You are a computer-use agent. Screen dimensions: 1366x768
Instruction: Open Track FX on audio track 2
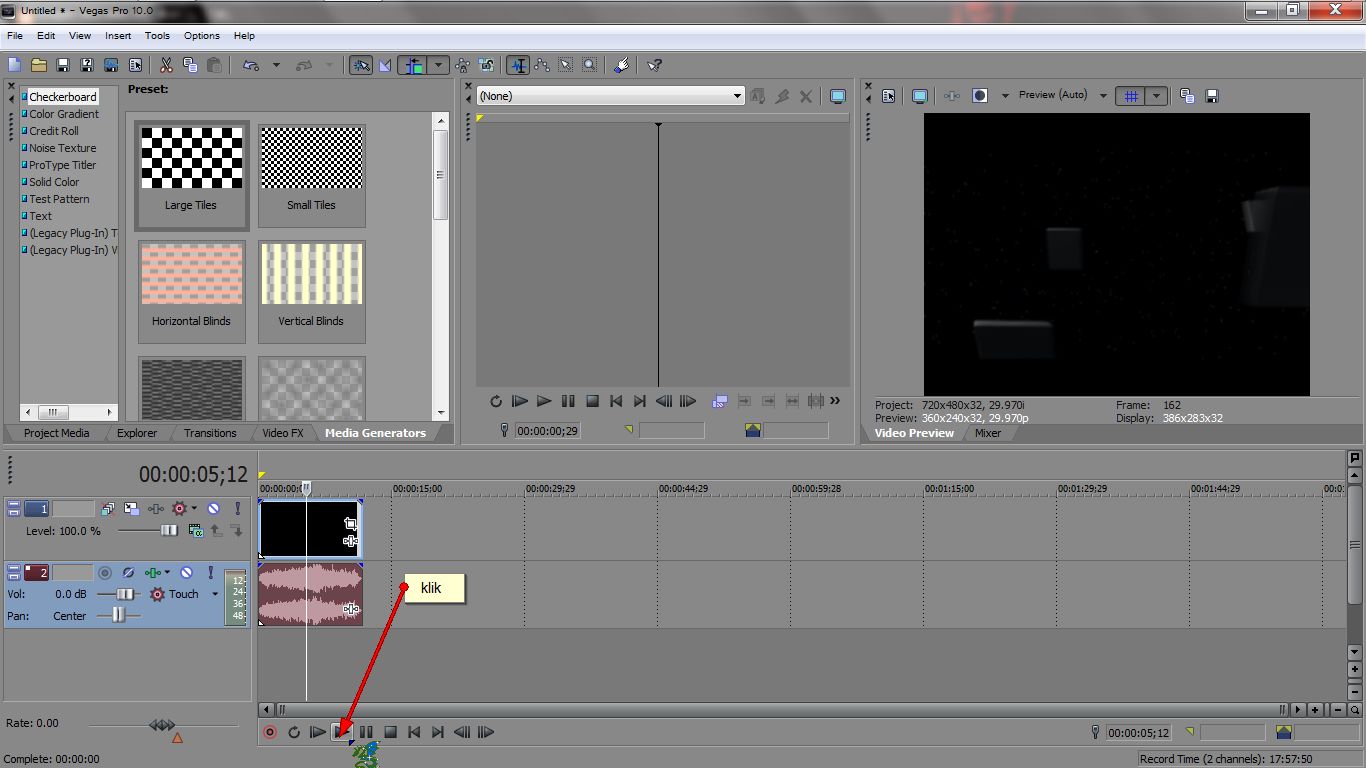click(x=154, y=572)
